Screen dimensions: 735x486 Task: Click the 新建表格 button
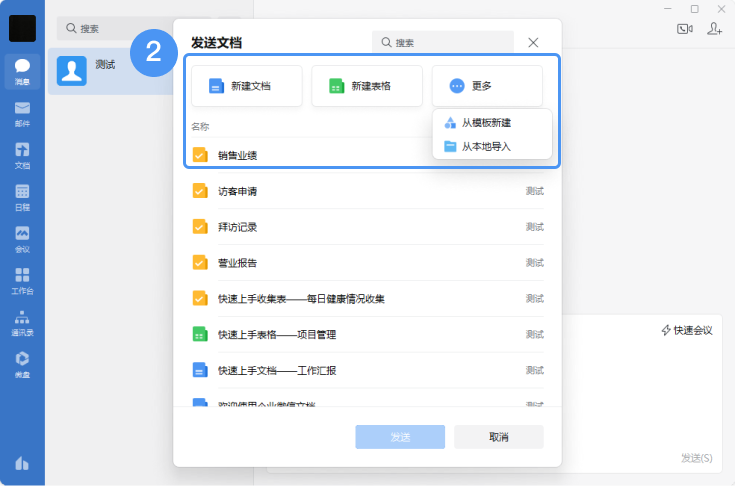tap(367, 87)
